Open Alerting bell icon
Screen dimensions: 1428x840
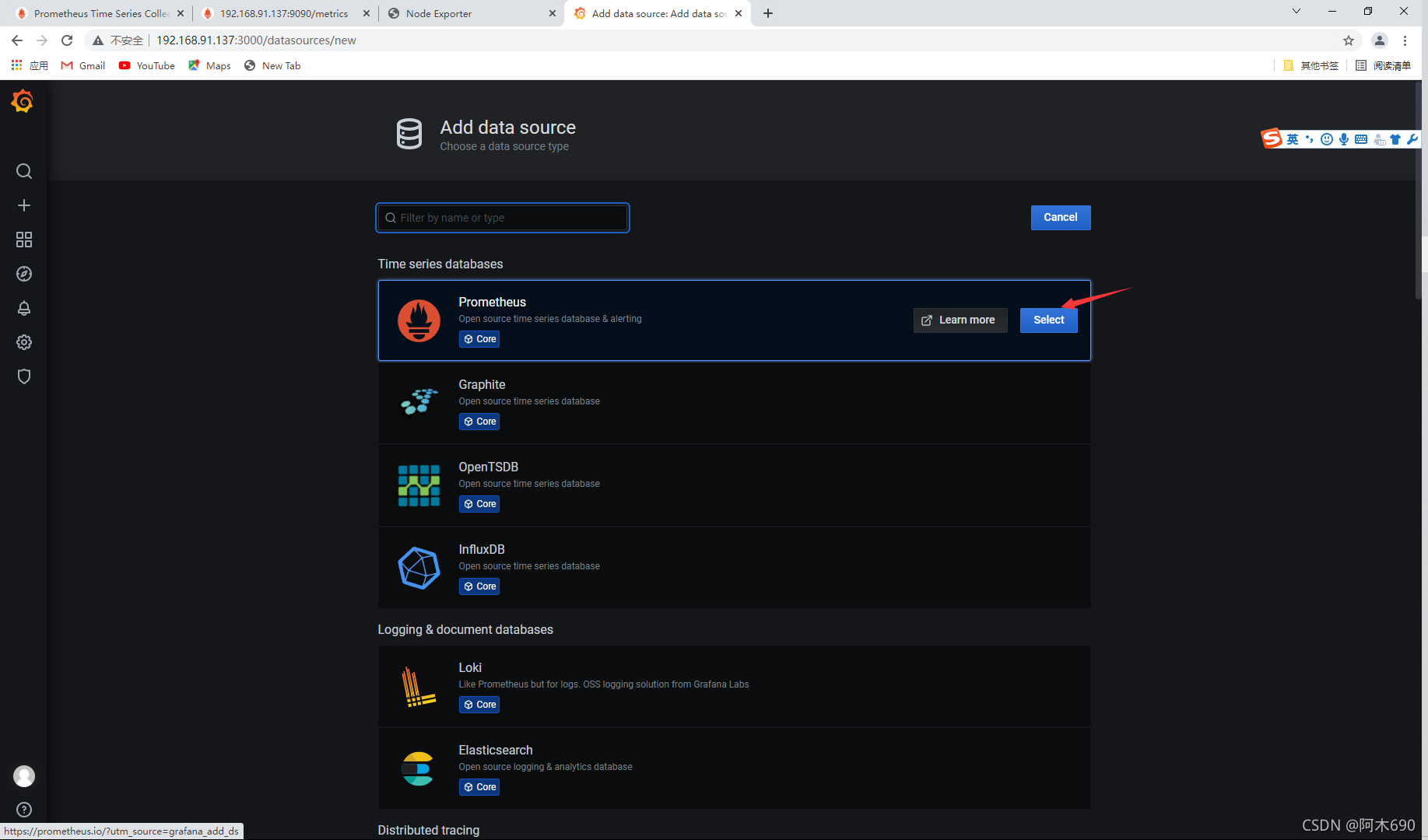click(x=24, y=308)
